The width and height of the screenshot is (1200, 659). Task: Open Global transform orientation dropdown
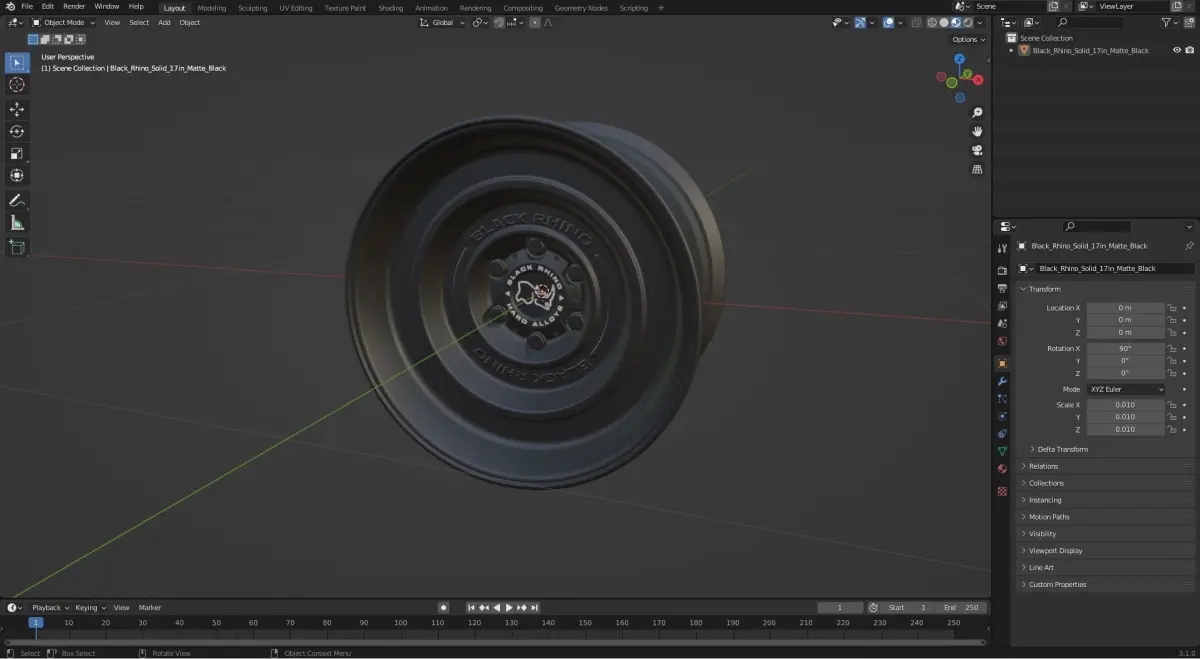442,22
